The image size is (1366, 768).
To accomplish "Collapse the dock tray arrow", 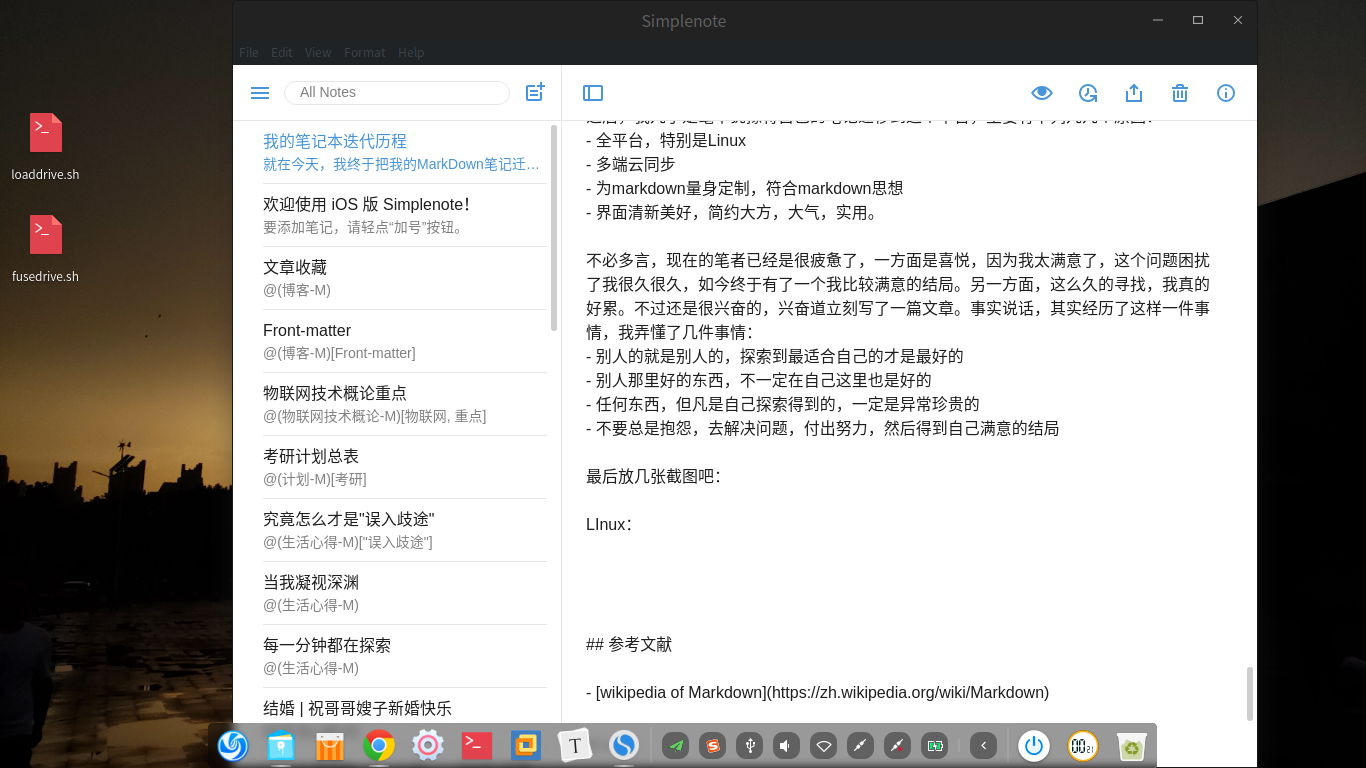I will point(984,745).
